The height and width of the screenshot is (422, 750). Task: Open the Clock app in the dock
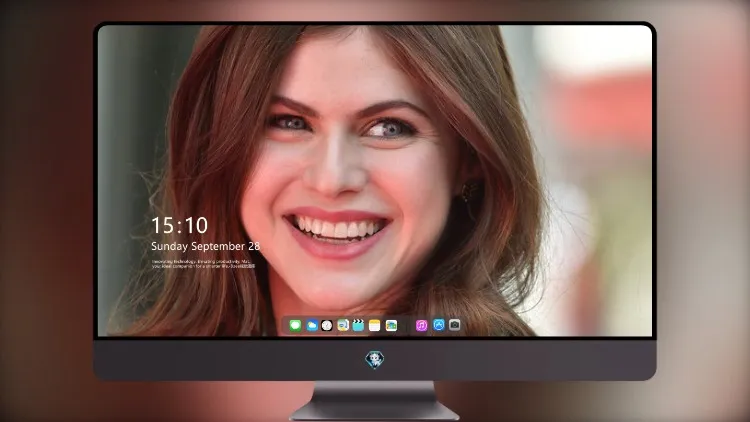tap(327, 326)
